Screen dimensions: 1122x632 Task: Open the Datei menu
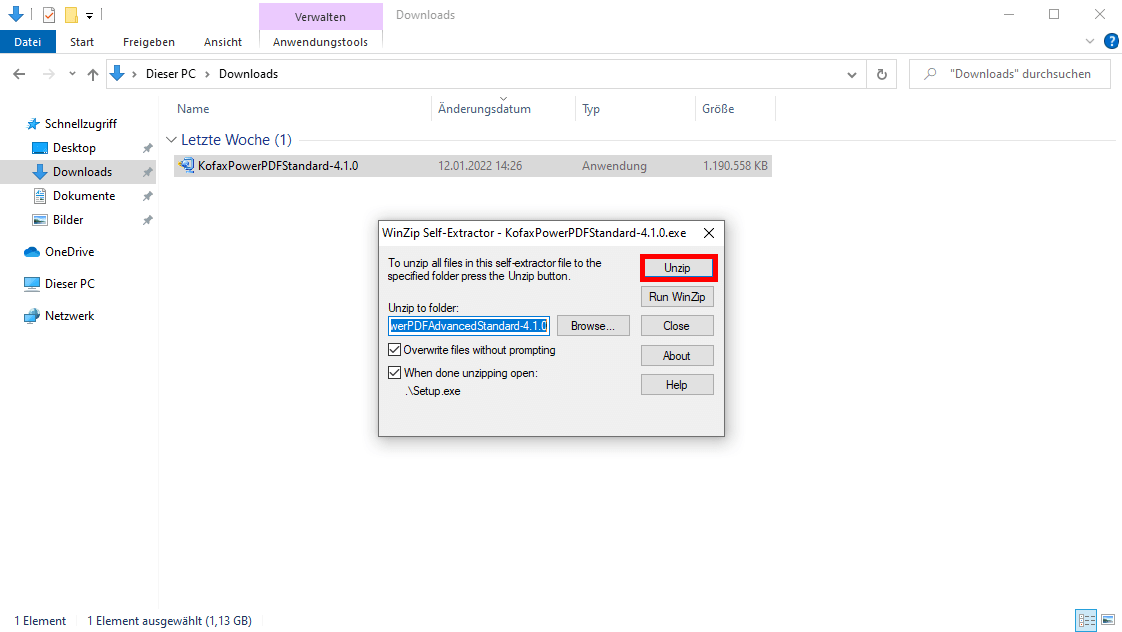tap(28, 42)
